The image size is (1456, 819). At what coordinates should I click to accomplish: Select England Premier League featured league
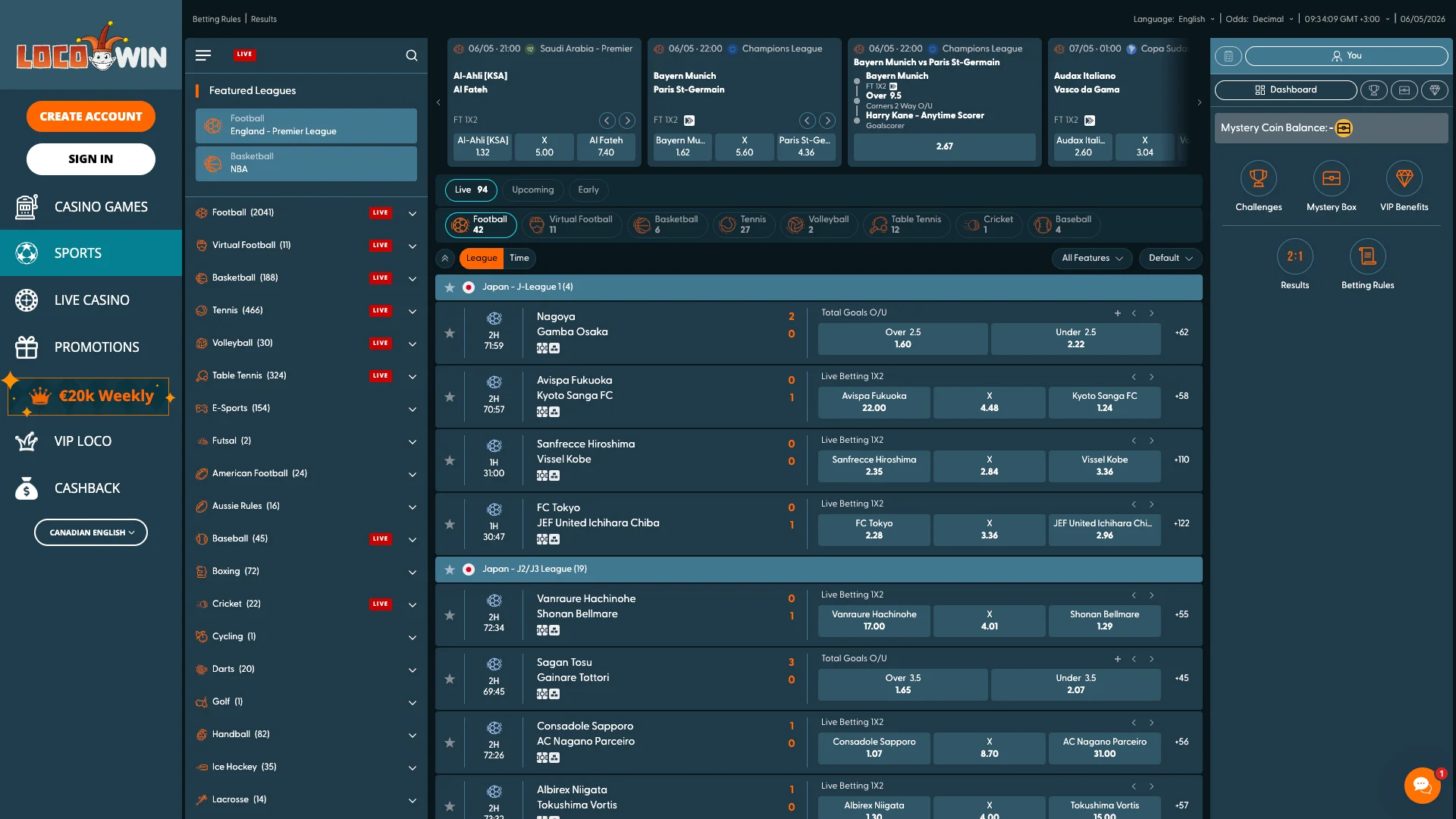coord(306,126)
